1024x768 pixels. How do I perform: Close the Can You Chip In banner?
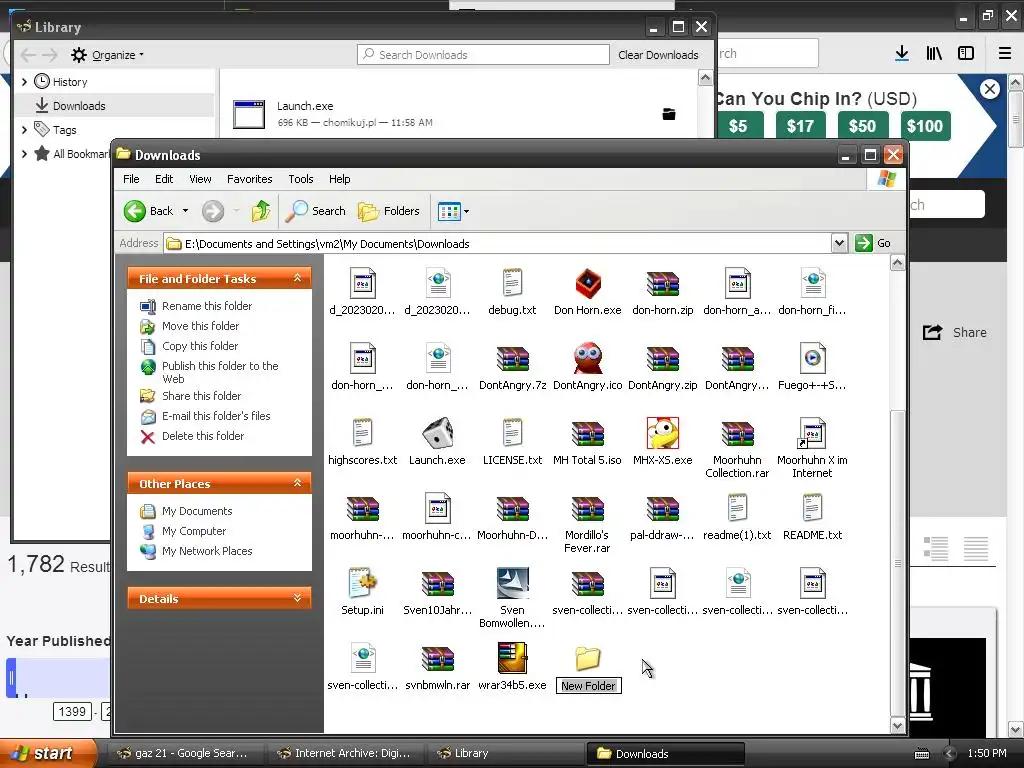click(989, 89)
